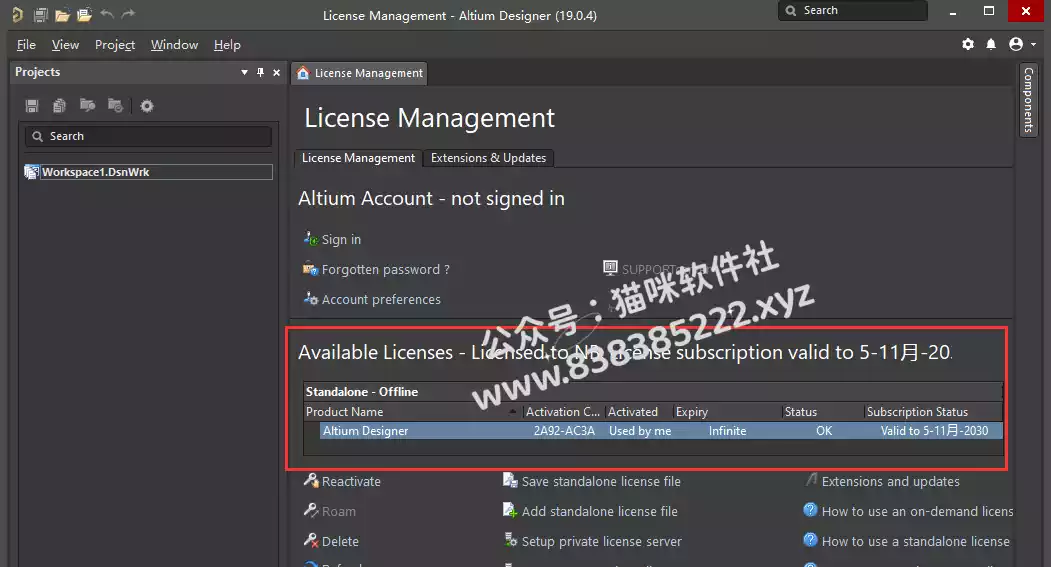Click the Reactivate icon
This screenshot has width=1051, height=567.
[310, 480]
